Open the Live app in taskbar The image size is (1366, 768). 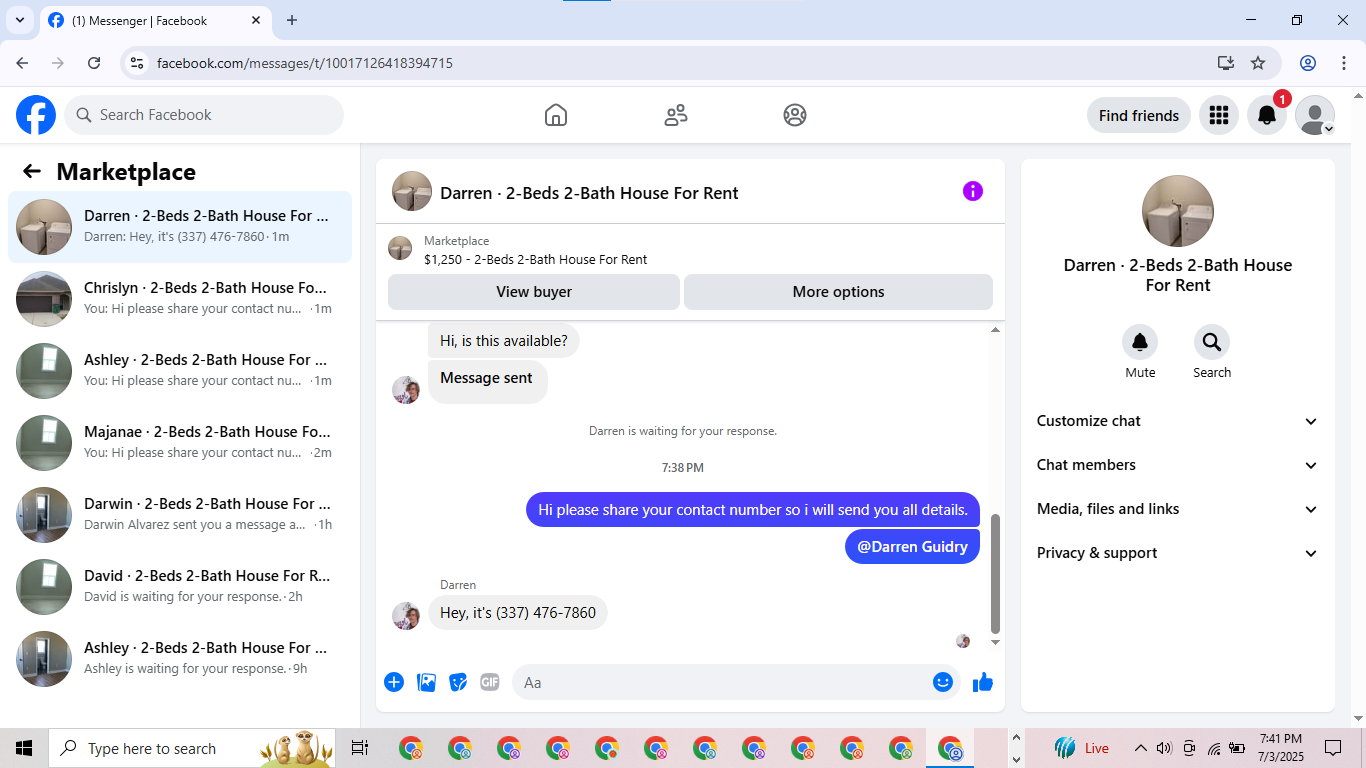(1082, 748)
